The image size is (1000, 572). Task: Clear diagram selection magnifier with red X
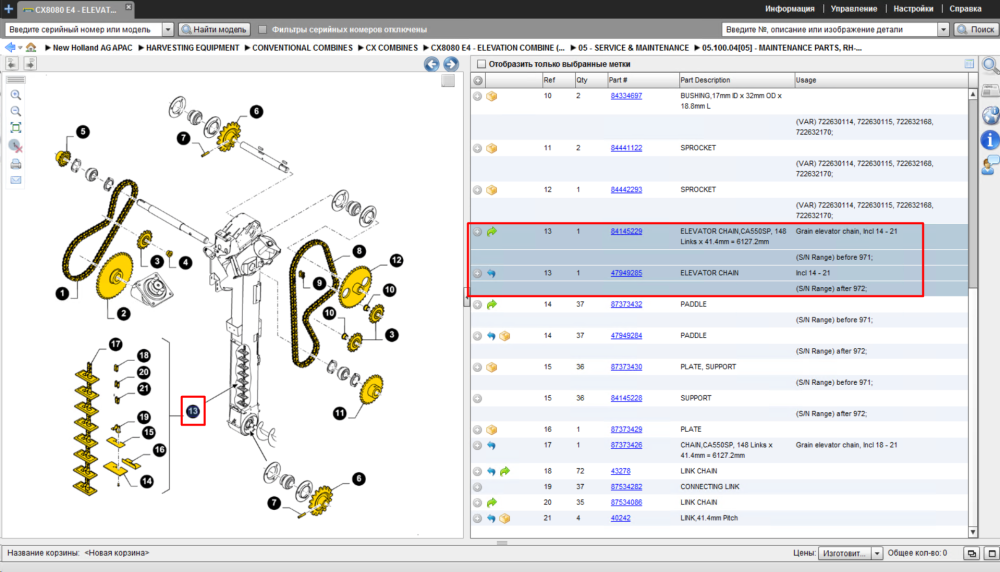pyautogui.click(x=16, y=146)
